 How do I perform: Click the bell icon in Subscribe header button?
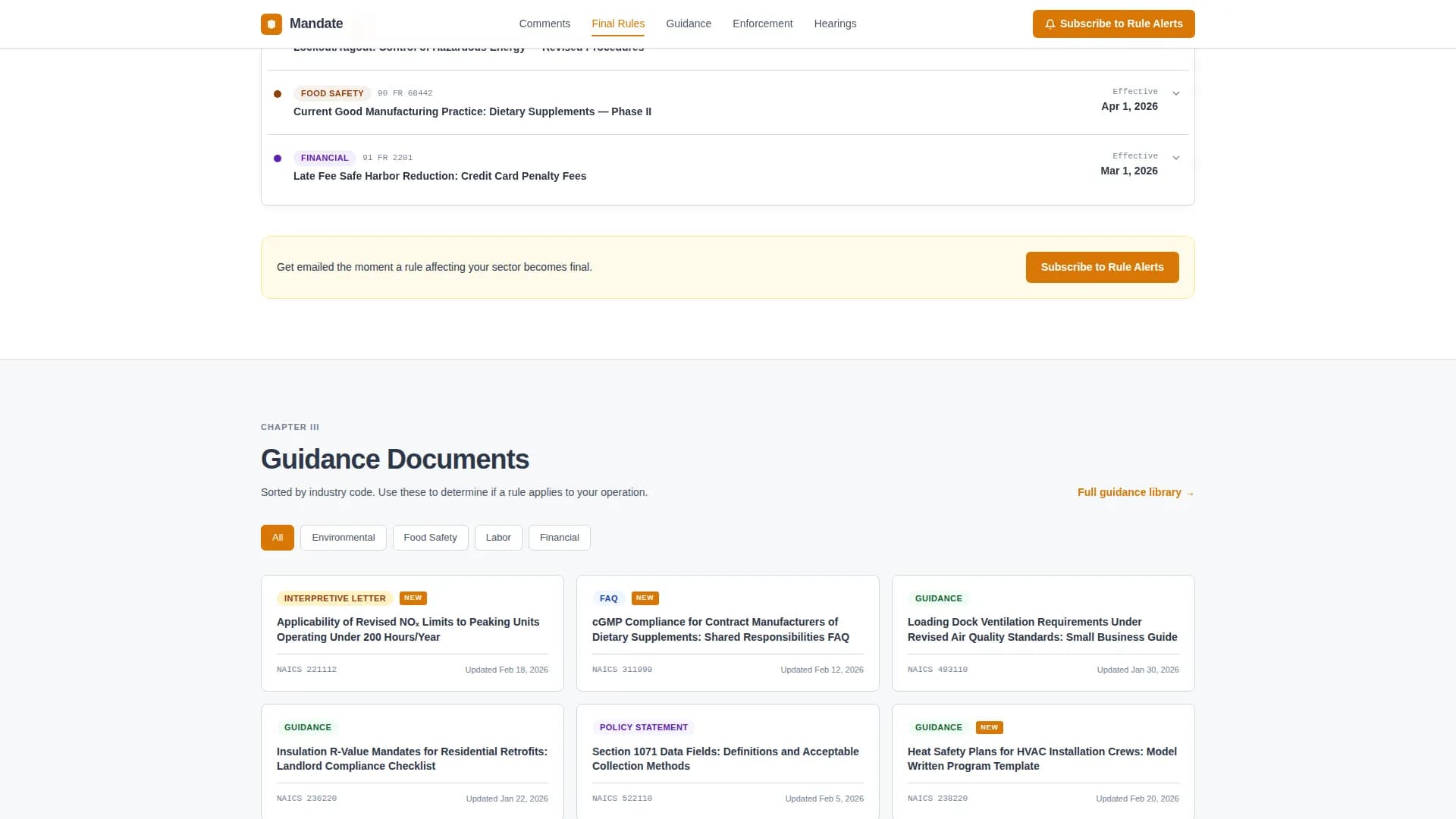coord(1050,24)
